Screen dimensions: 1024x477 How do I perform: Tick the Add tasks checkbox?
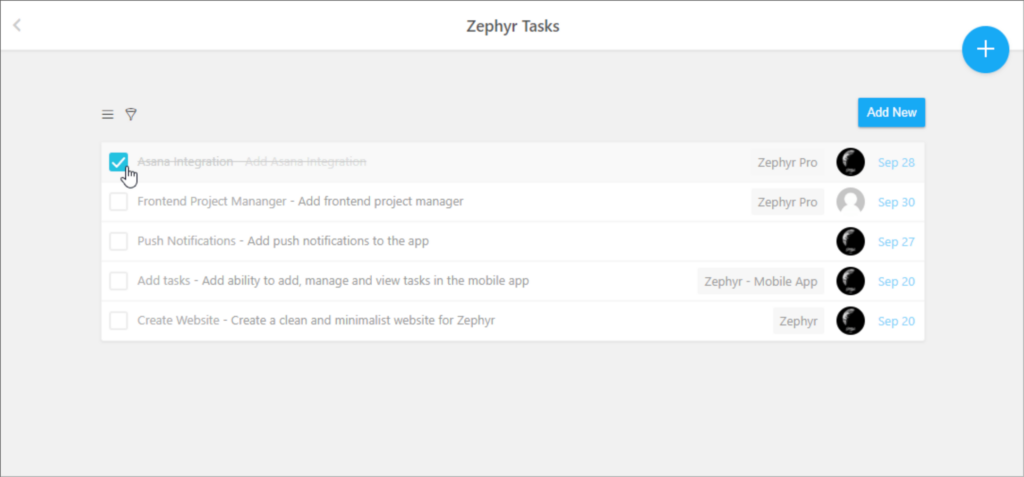(118, 281)
